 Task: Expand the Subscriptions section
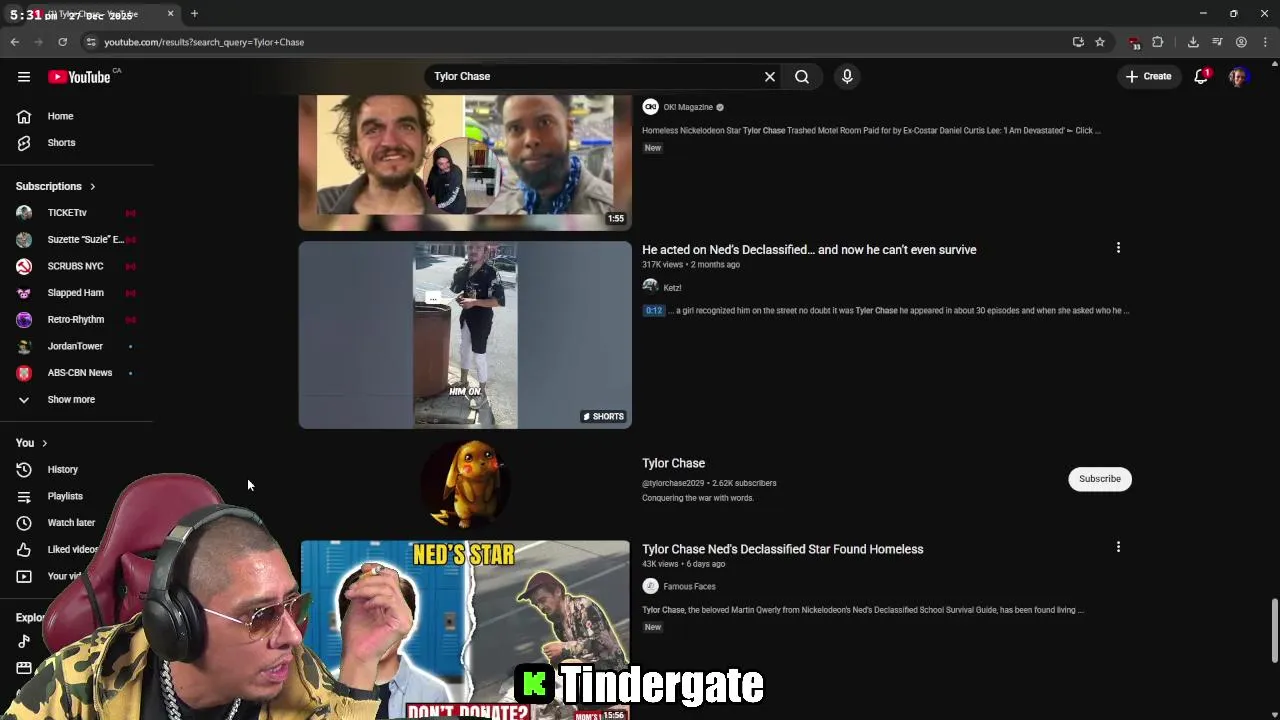click(56, 186)
